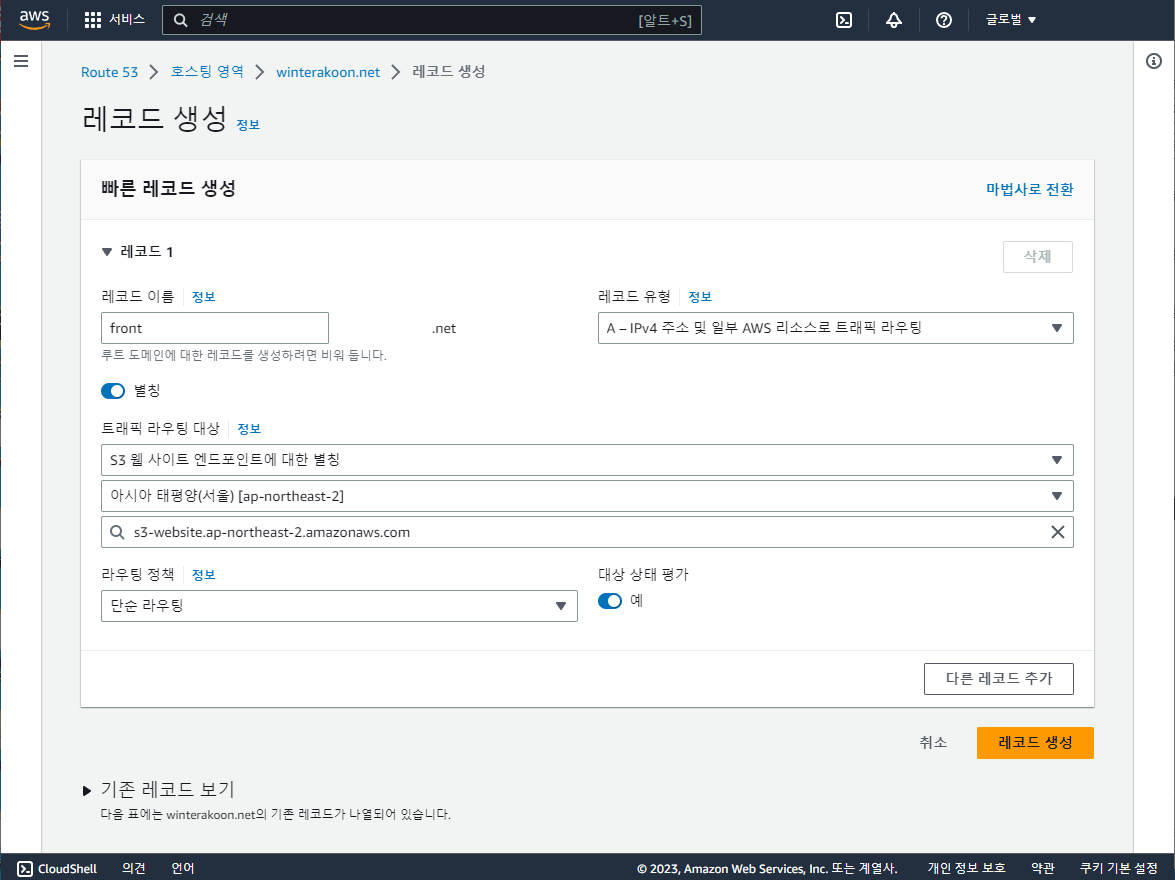
Task: Open 개인 정보 보호 footer link
Action: (x=967, y=868)
